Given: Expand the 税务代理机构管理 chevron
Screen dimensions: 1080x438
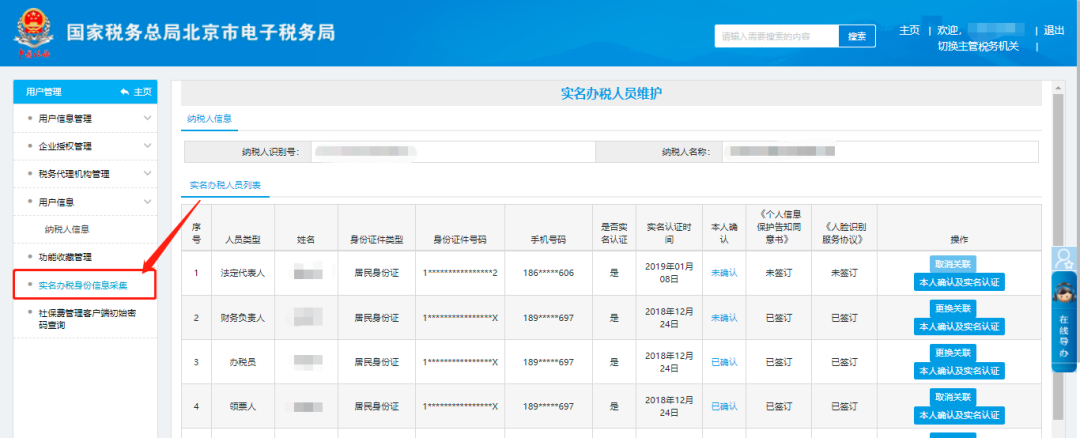Looking at the screenshot, I should pyautogui.click(x=147, y=173).
